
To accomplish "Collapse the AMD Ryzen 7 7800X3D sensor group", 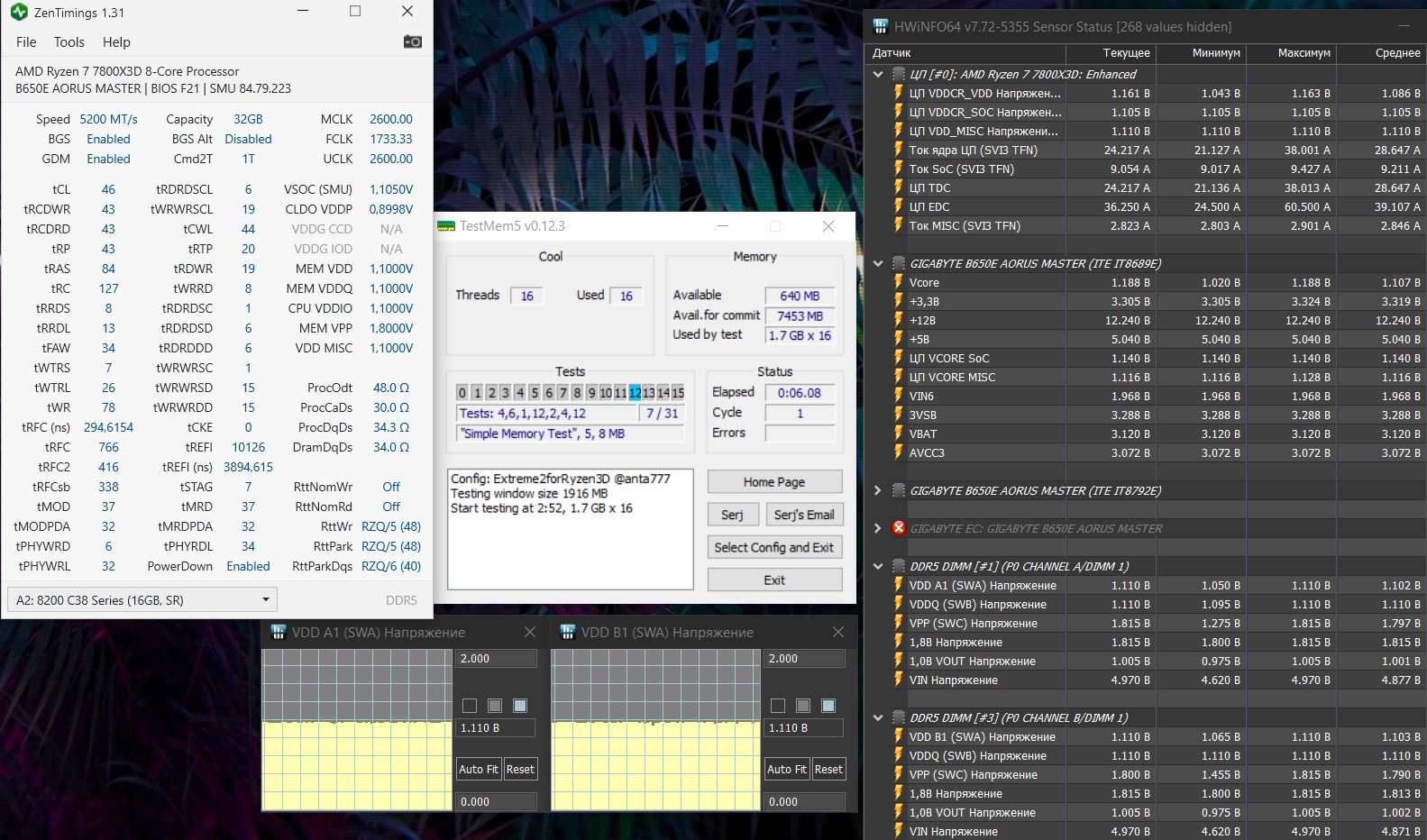I will (878, 74).
